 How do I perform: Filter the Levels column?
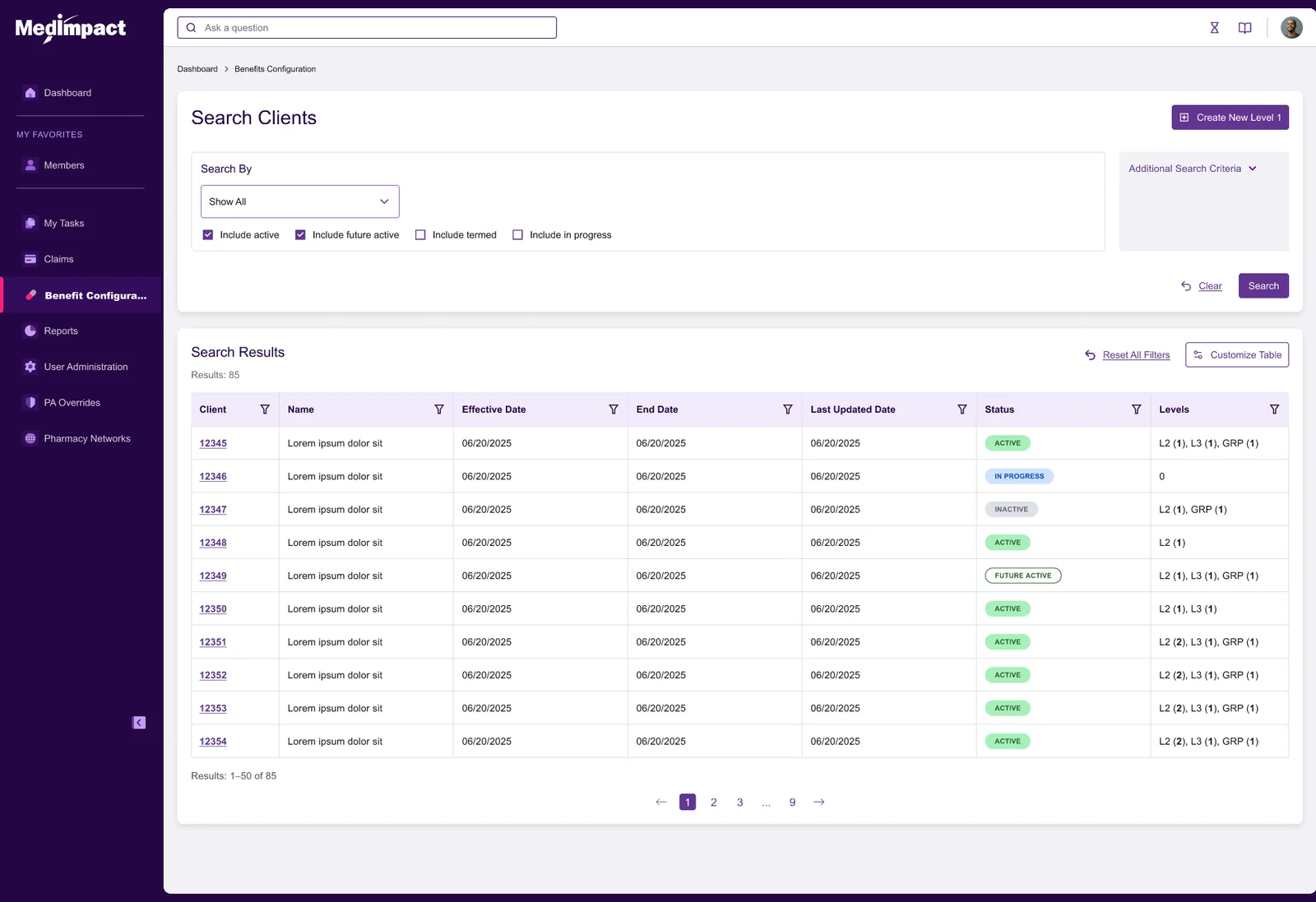[1274, 409]
